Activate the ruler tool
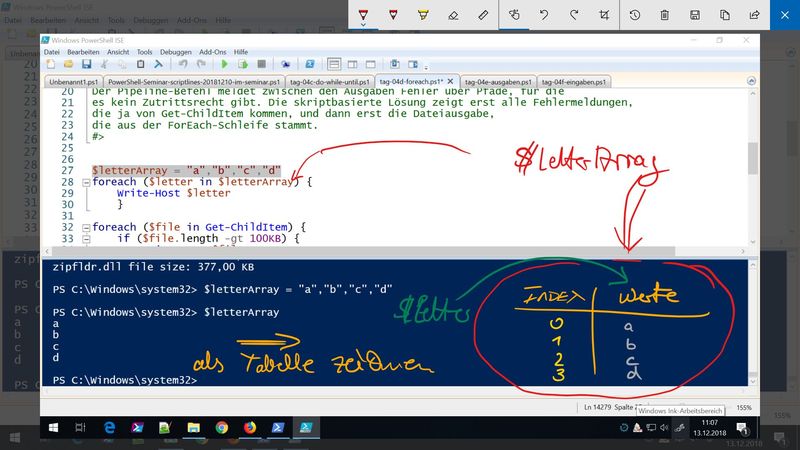This screenshot has width=800, height=450. coord(483,15)
